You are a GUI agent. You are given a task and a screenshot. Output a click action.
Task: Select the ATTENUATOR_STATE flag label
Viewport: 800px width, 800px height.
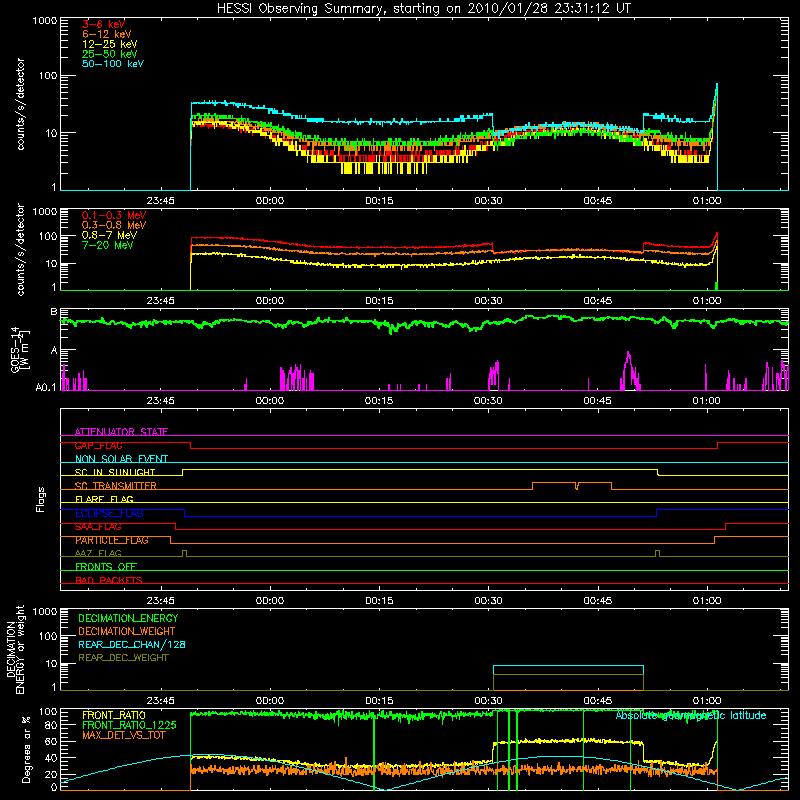tap(121, 432)
